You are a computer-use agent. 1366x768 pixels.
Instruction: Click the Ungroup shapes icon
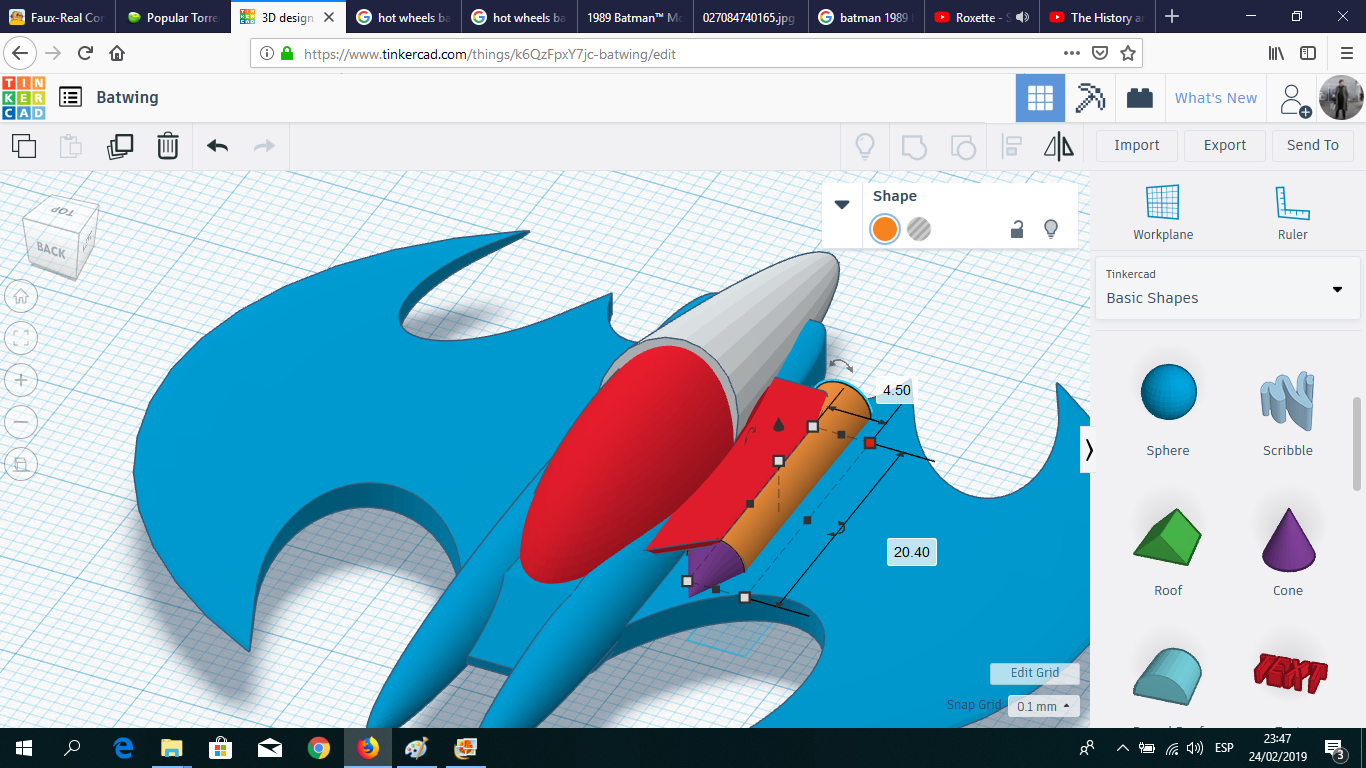962,147
